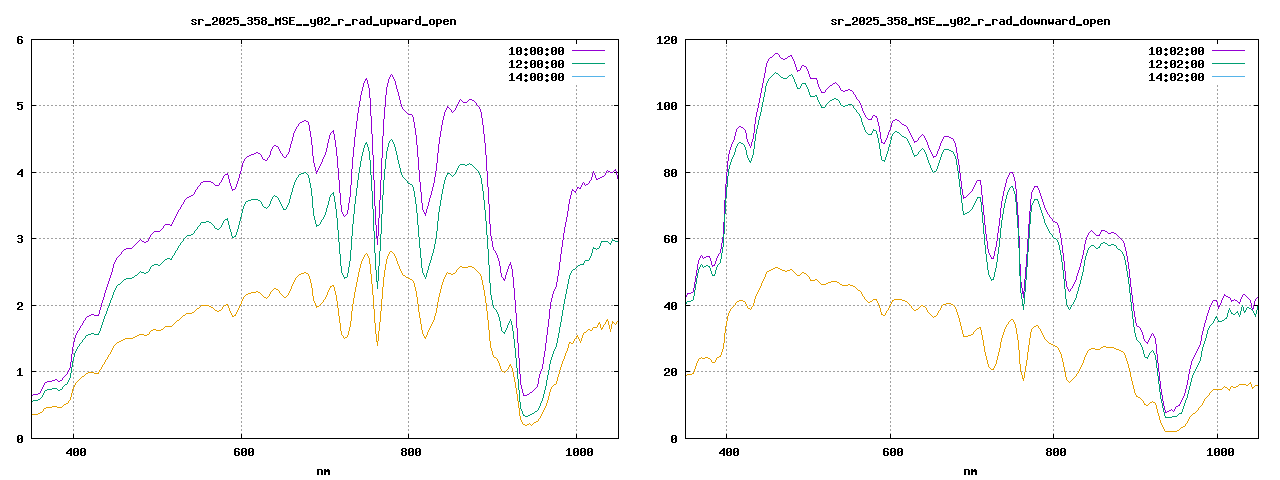Select the 12:02:00 legend label
The height and width of the screenshot is (480, 1280).
coord(1176,64)
